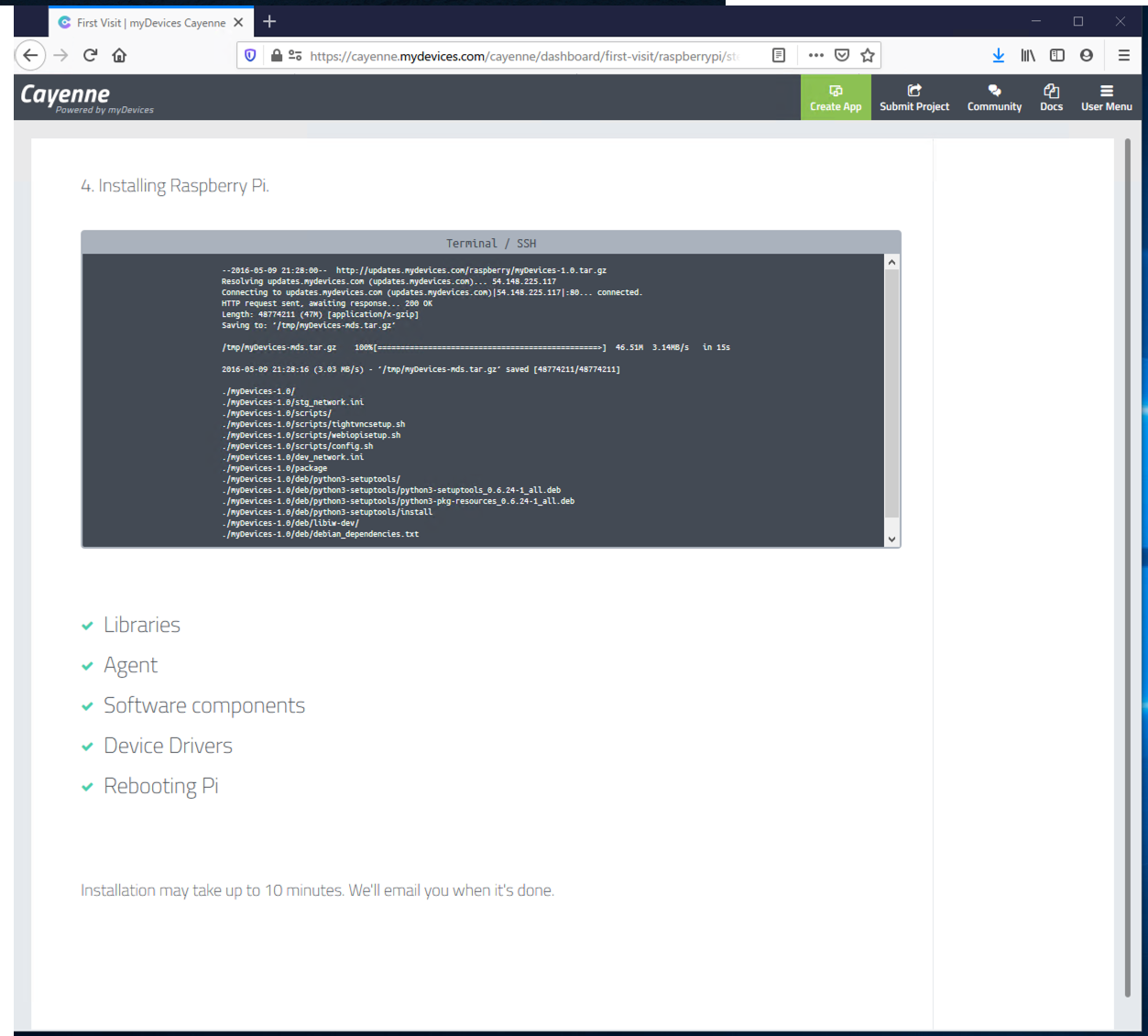Maximize the browser window

click(1078, 21)
